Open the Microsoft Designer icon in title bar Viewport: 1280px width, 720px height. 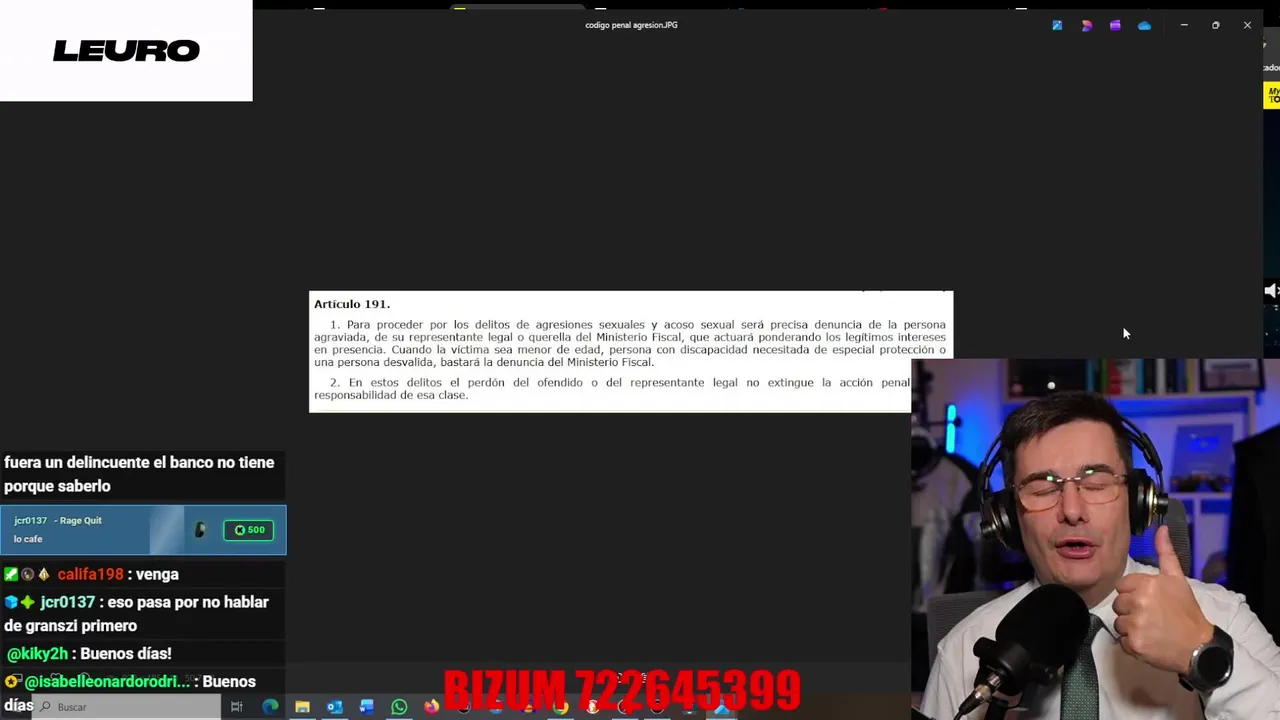tap(1086, 26)
